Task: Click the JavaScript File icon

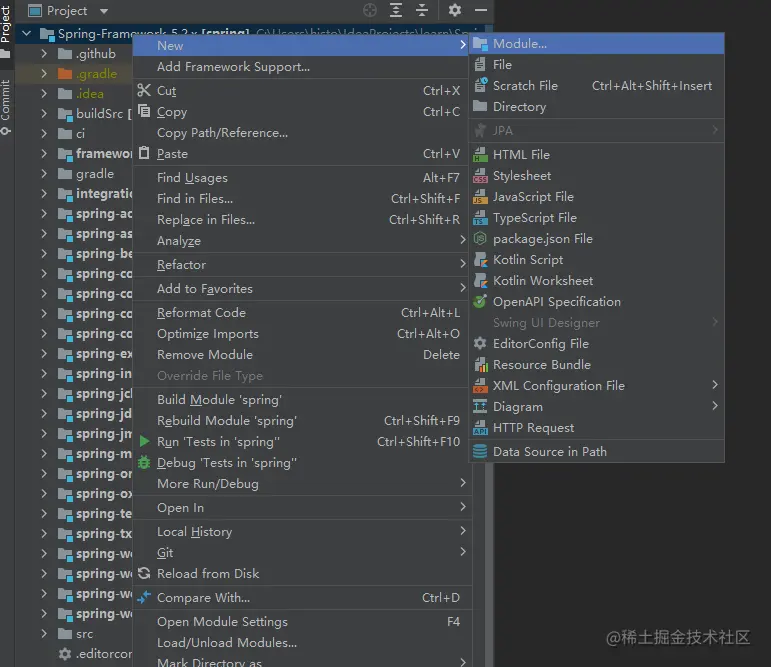Action: click(480, 197)
